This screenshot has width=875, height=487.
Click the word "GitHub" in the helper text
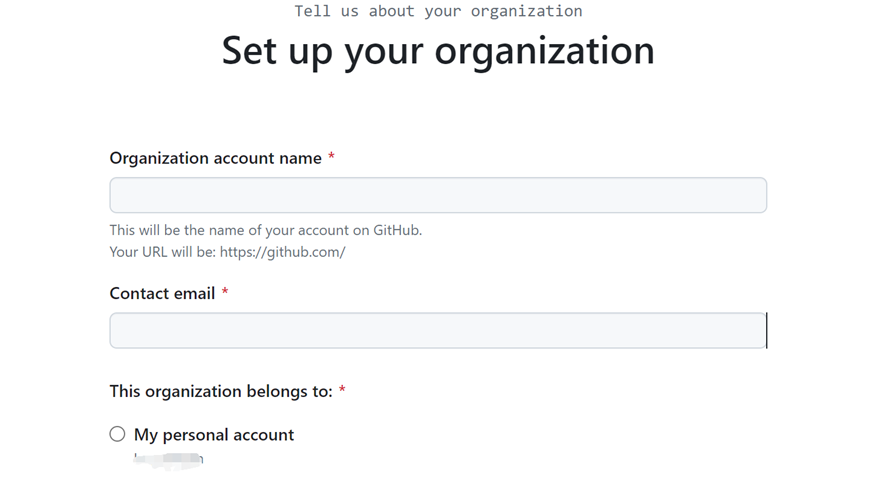(397, 230)
